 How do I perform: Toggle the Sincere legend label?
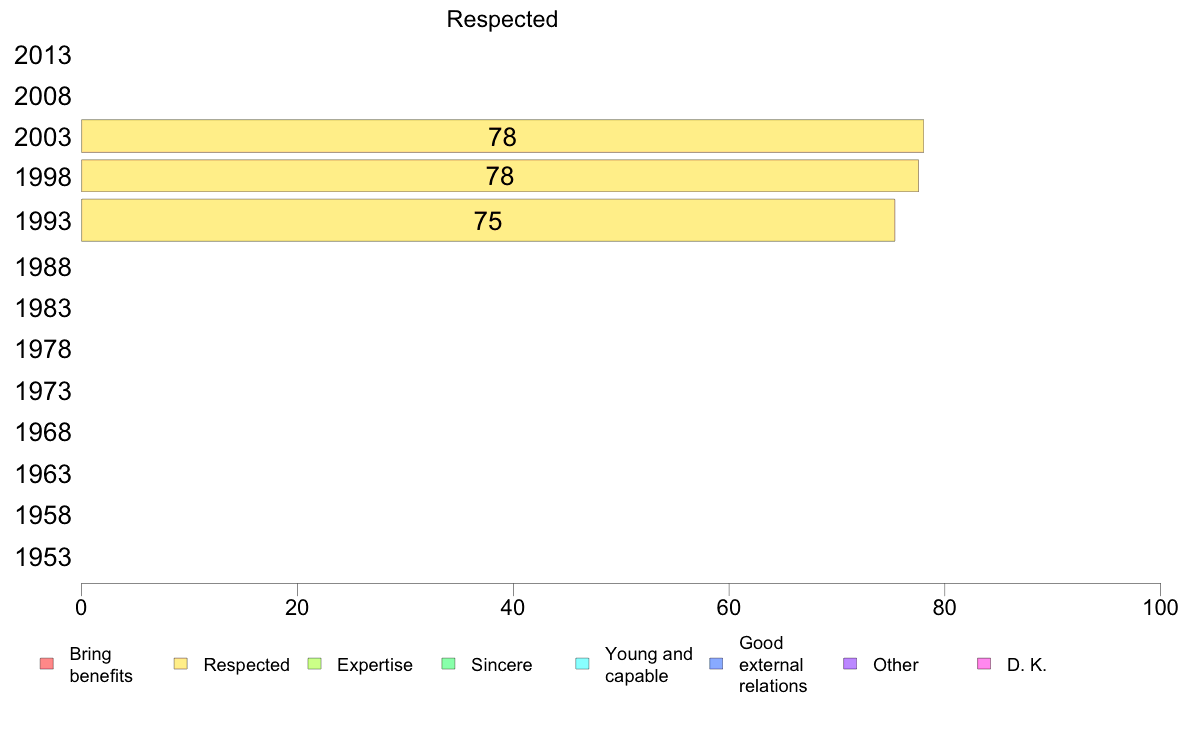(x=502, y=665)
